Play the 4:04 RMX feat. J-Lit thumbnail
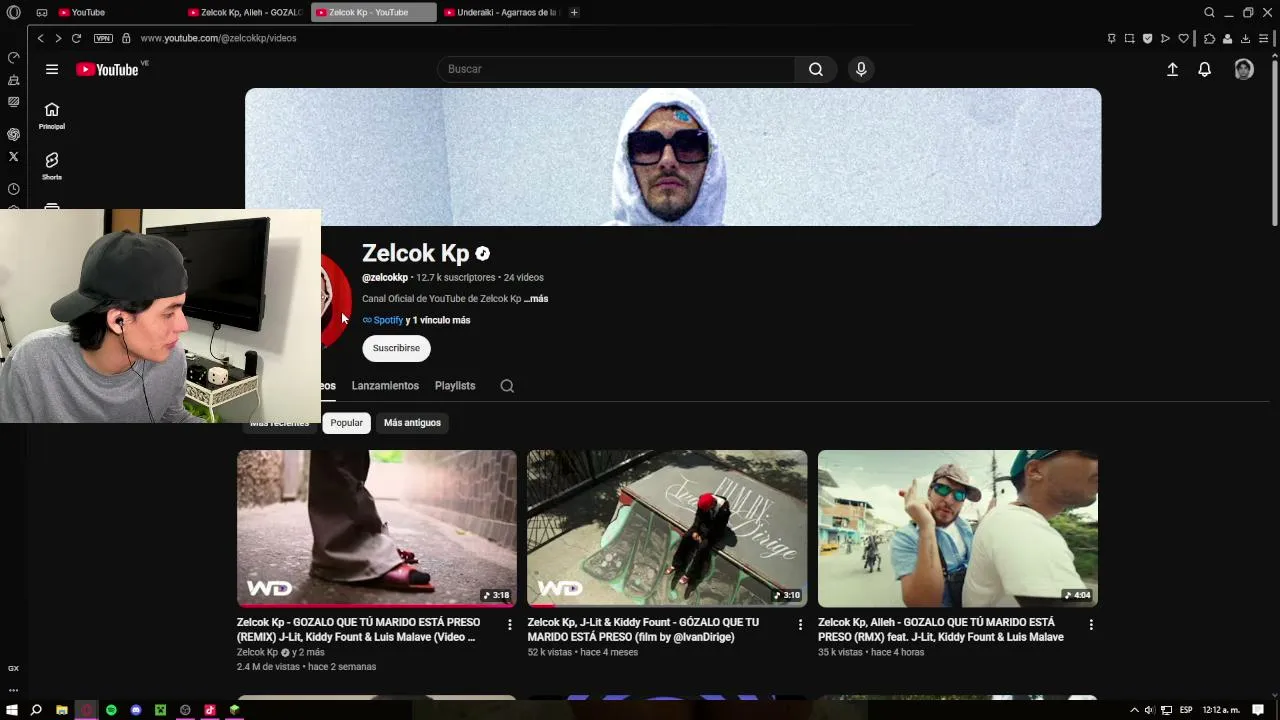The image size is (1280, 720). pos(958,528)
